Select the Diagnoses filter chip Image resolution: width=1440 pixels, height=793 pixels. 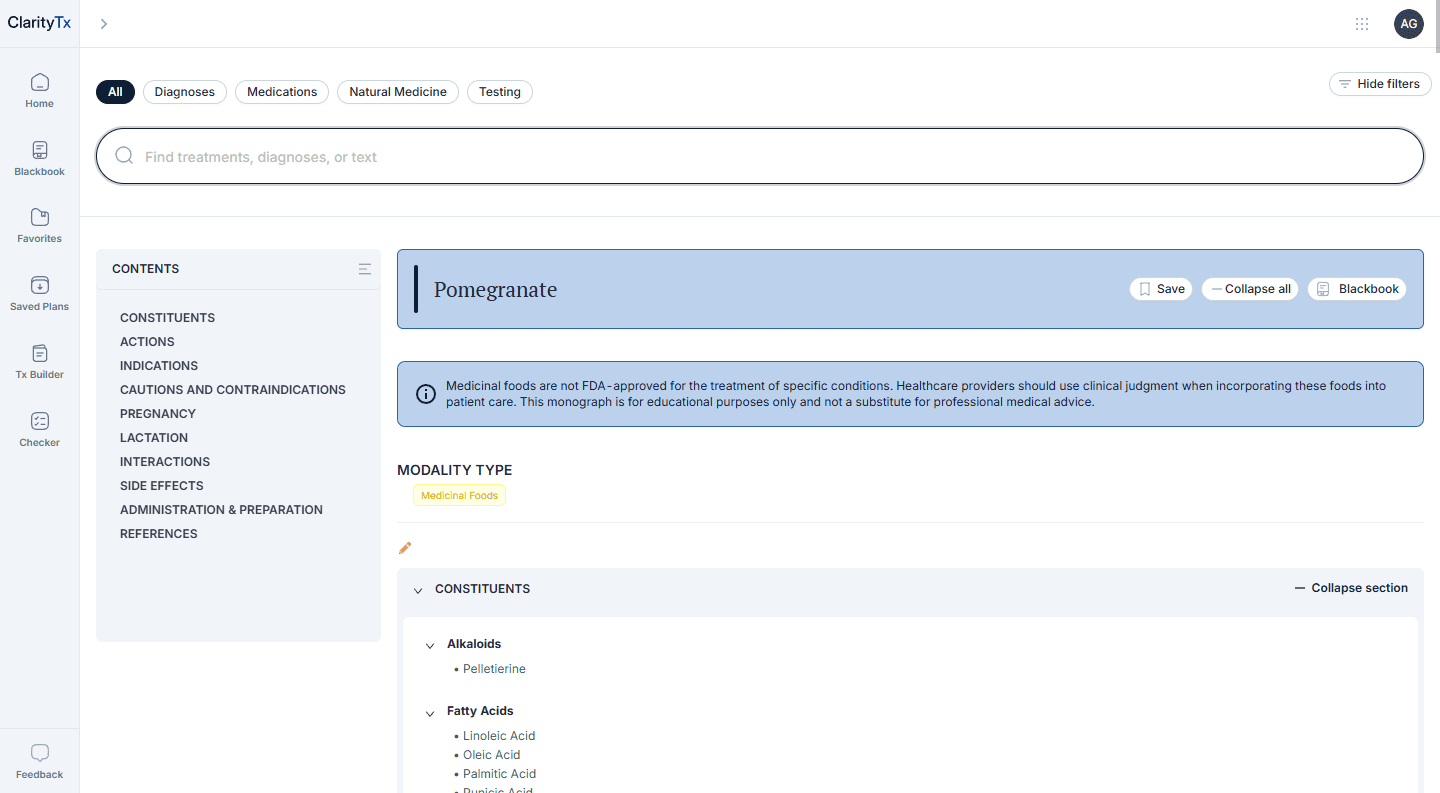point(185,92)
